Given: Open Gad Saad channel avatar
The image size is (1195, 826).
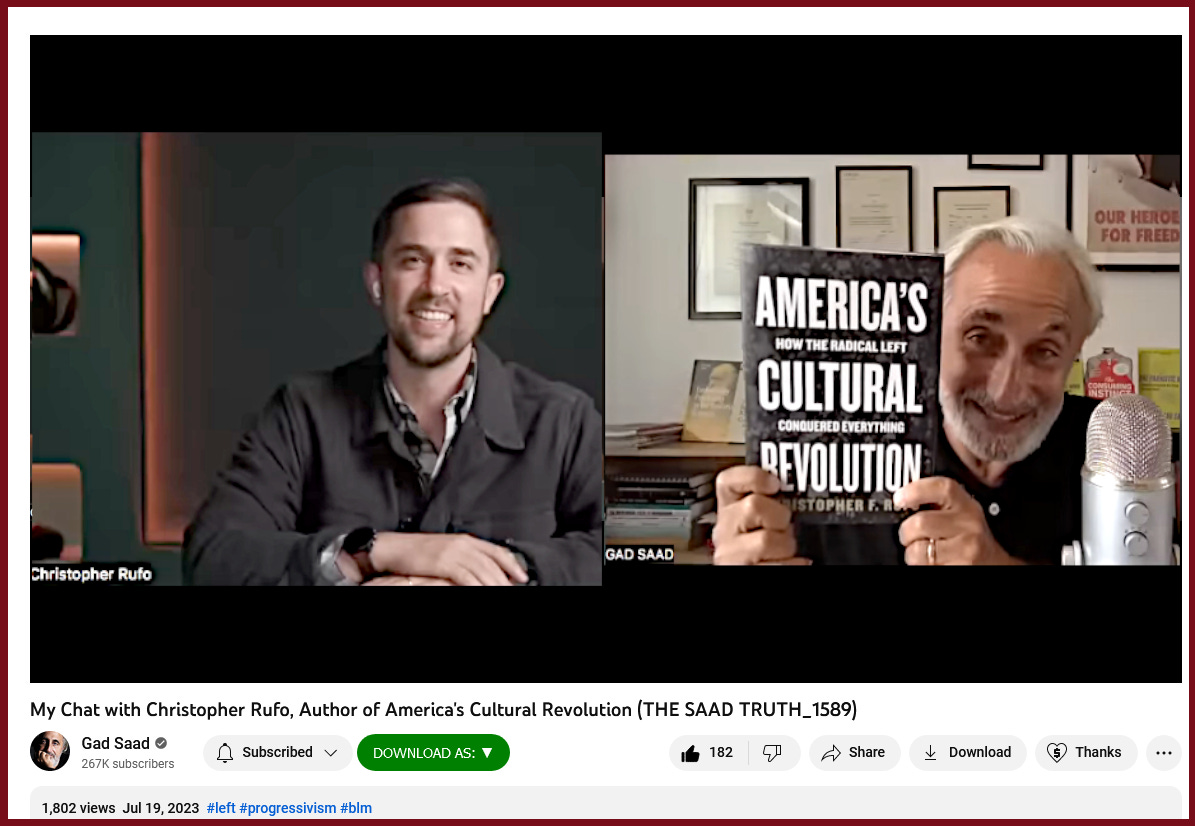Looking at the screenshot, I should [x=50, y=751].
